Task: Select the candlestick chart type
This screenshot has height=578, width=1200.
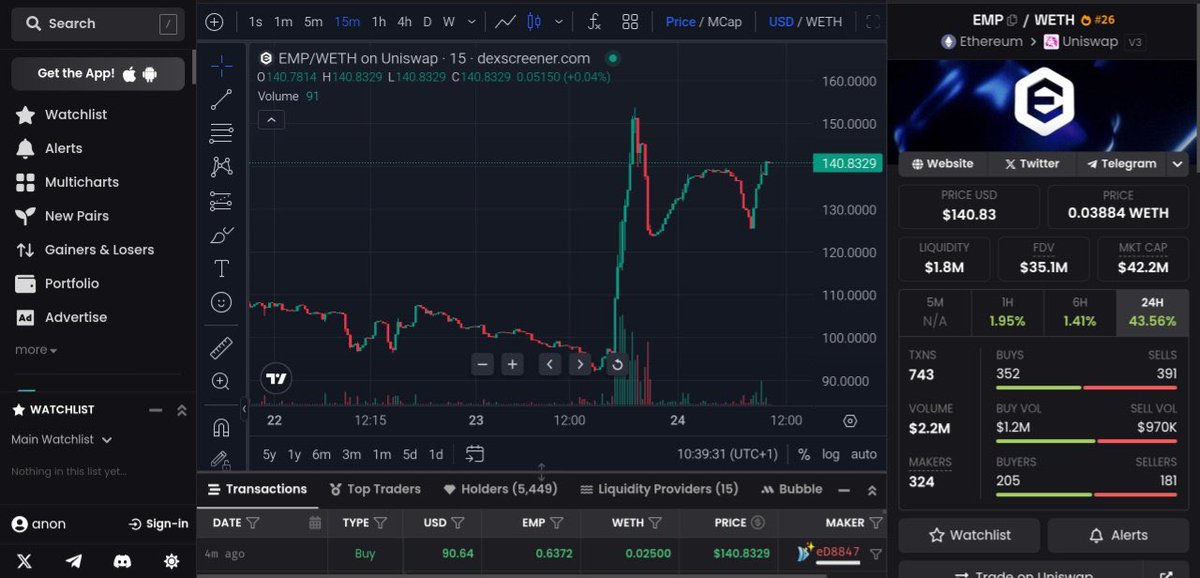Action: click(534, 21)
